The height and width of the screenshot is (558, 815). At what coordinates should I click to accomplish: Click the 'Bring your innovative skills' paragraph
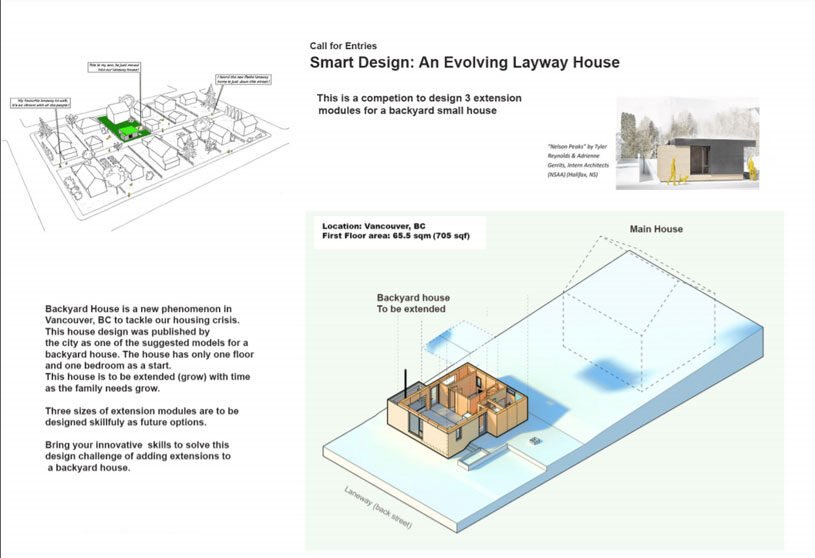(x=138, y=455)
